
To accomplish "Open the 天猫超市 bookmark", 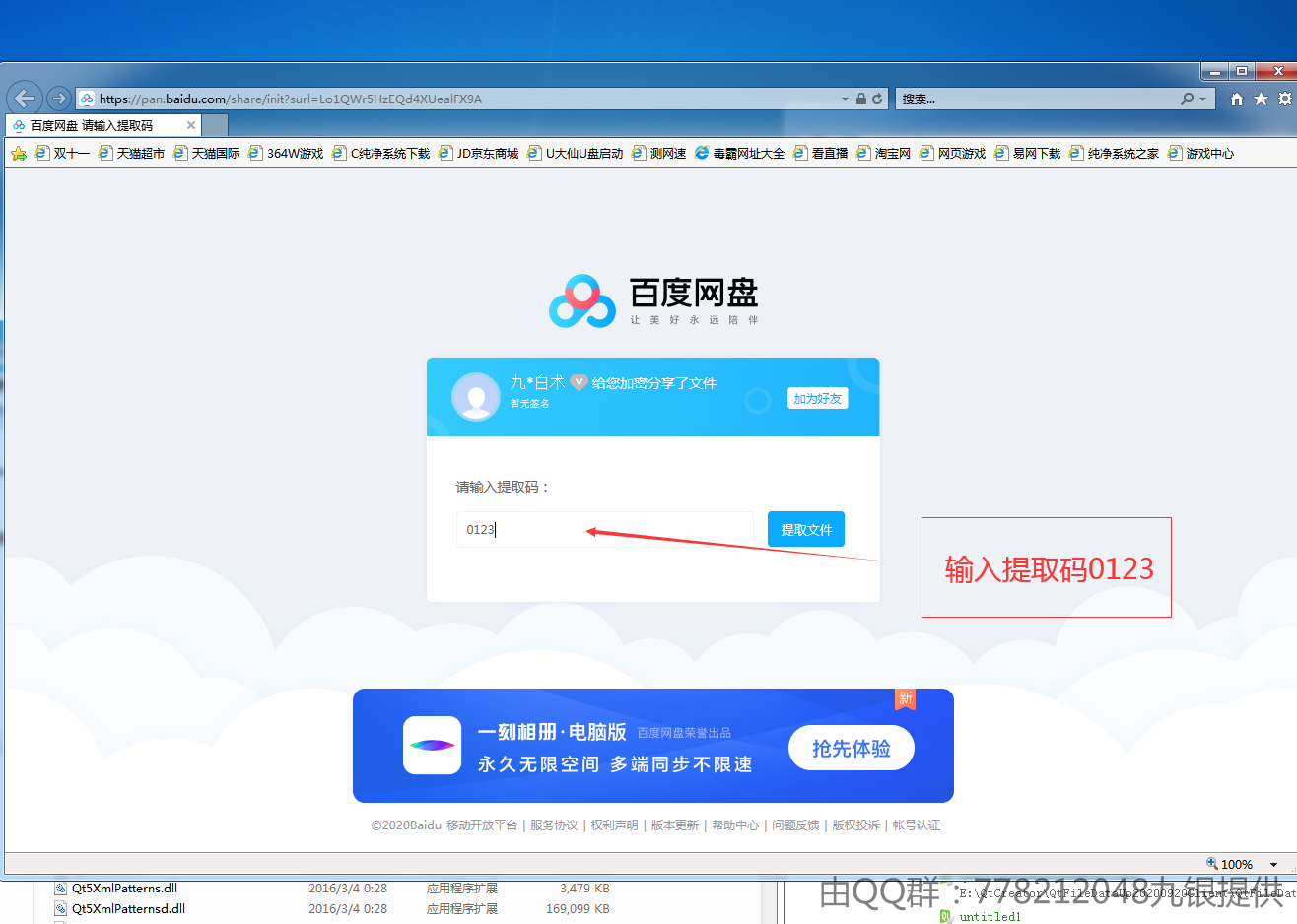I will pos(131,153).
